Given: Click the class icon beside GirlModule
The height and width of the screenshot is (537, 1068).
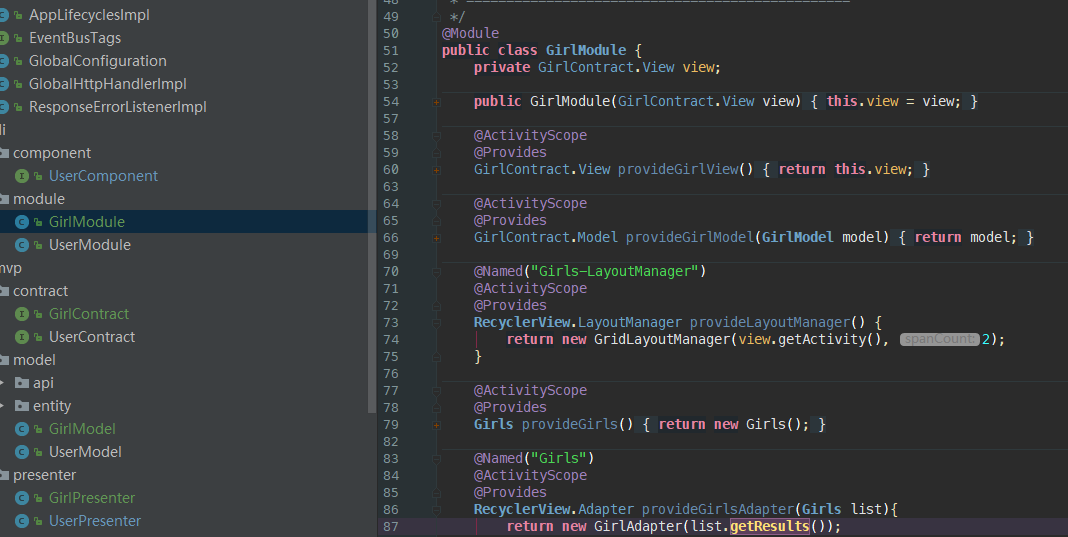Looking at the screenshot, I should (x=22, y=222).
